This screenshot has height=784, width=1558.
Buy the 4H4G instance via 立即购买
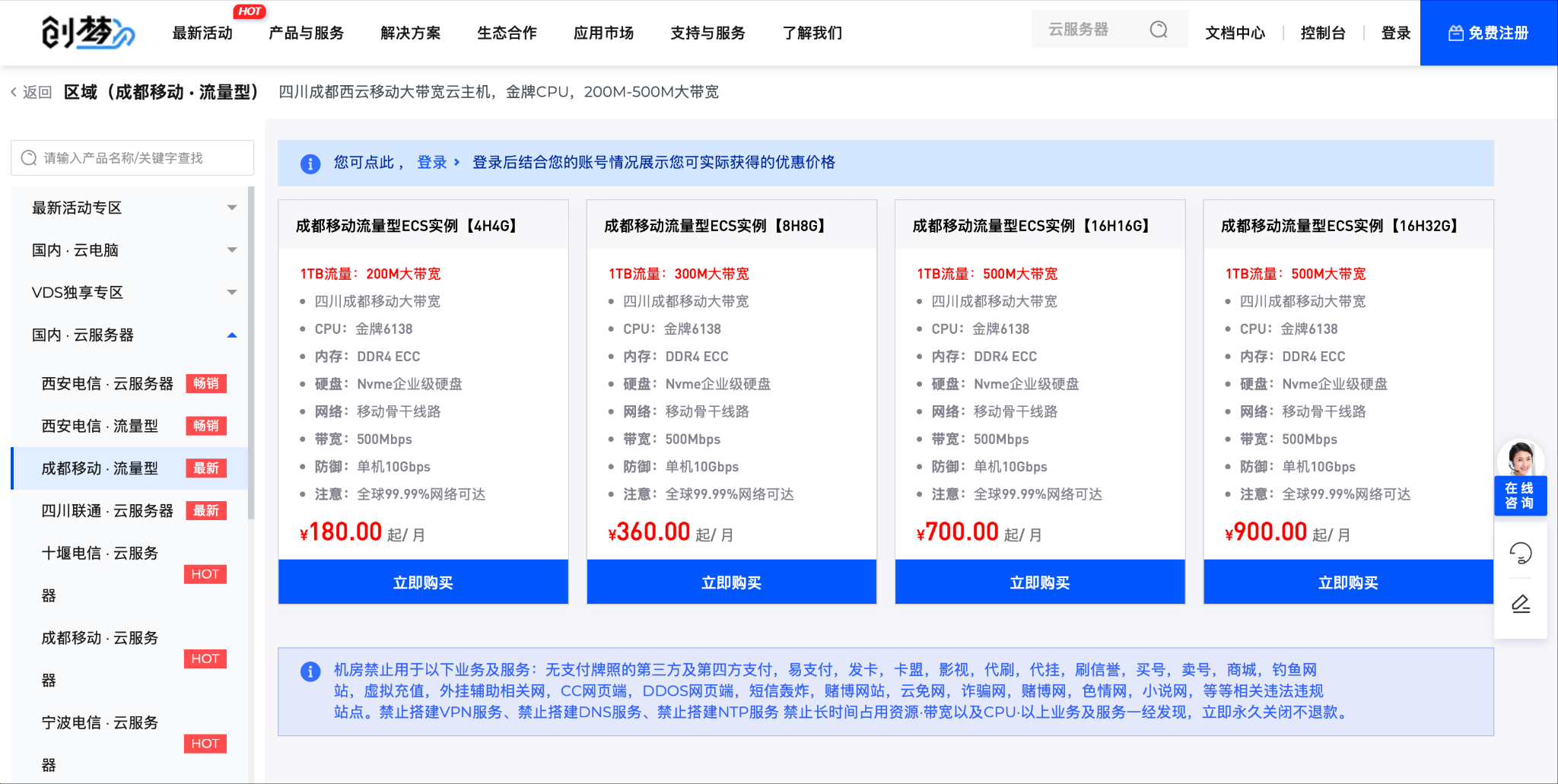click(x=423, y=582)
